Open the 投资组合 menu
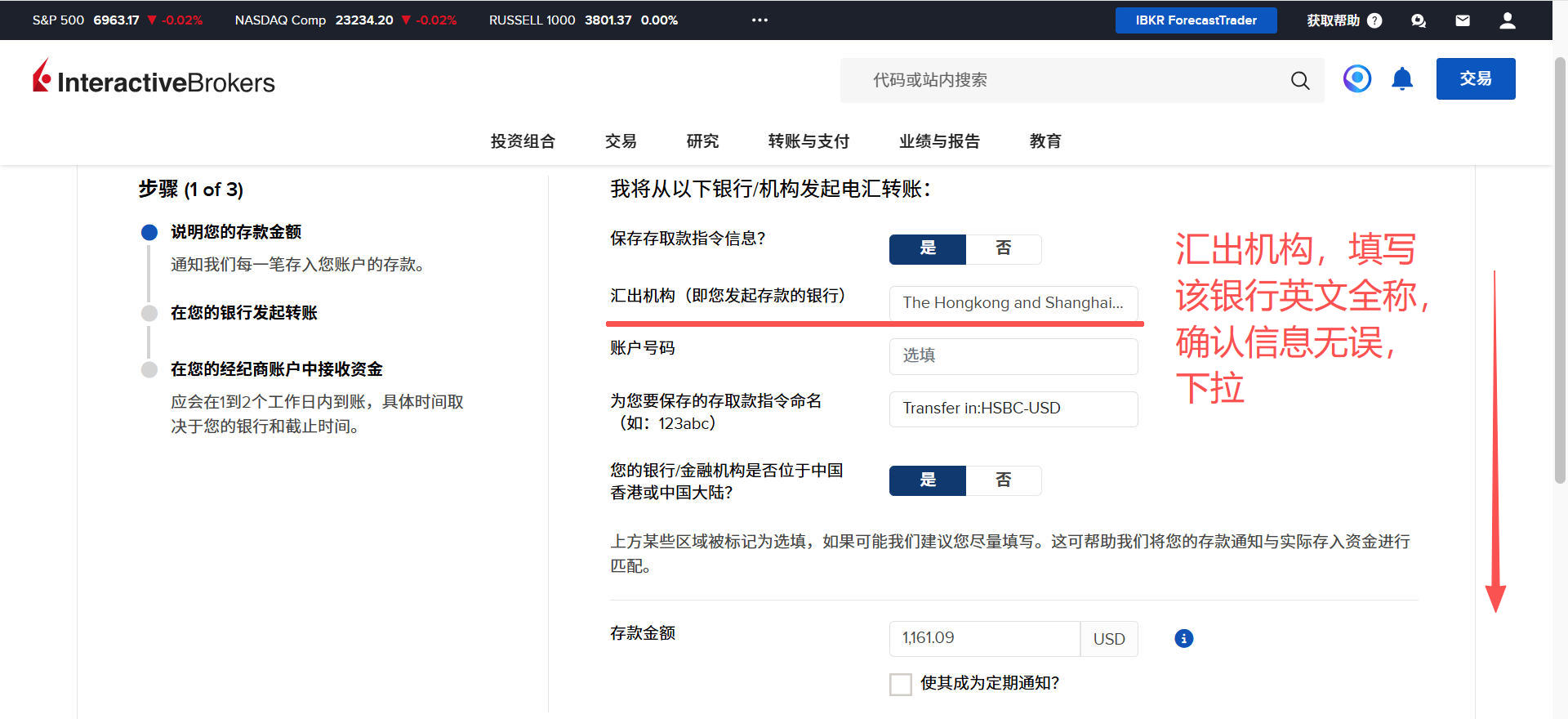The width and height of the screenshot is (1568, 719). [523, 141]
